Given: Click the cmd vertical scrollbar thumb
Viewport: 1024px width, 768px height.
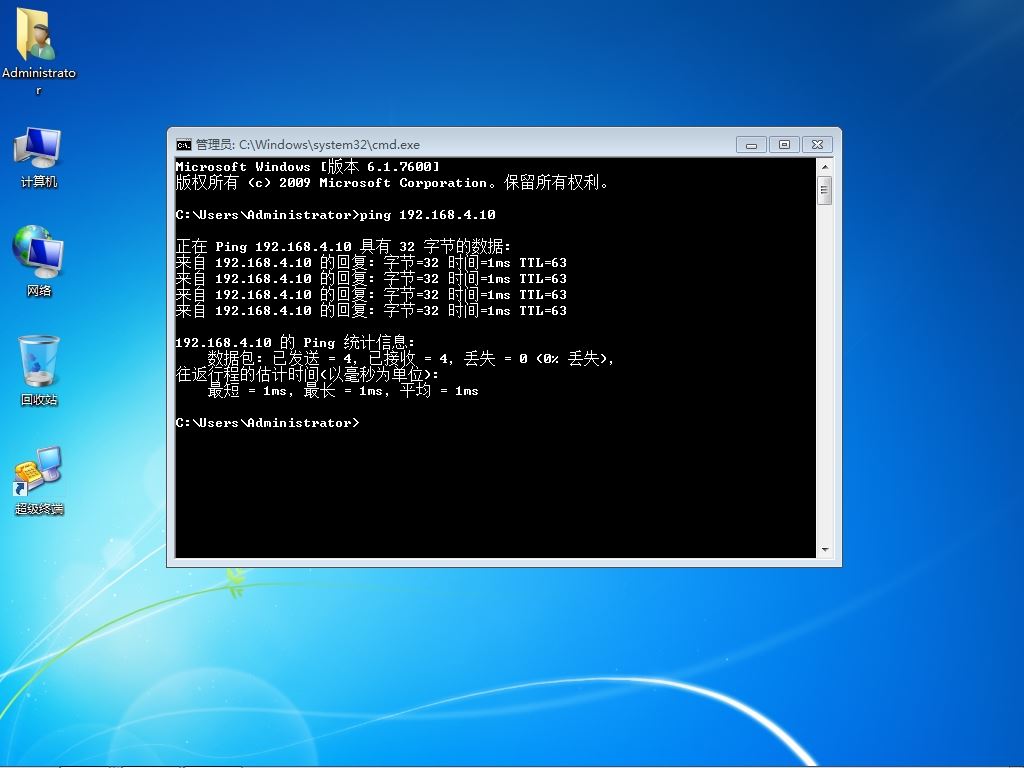Looking at the screenshot, I should [x=825, y=191].
